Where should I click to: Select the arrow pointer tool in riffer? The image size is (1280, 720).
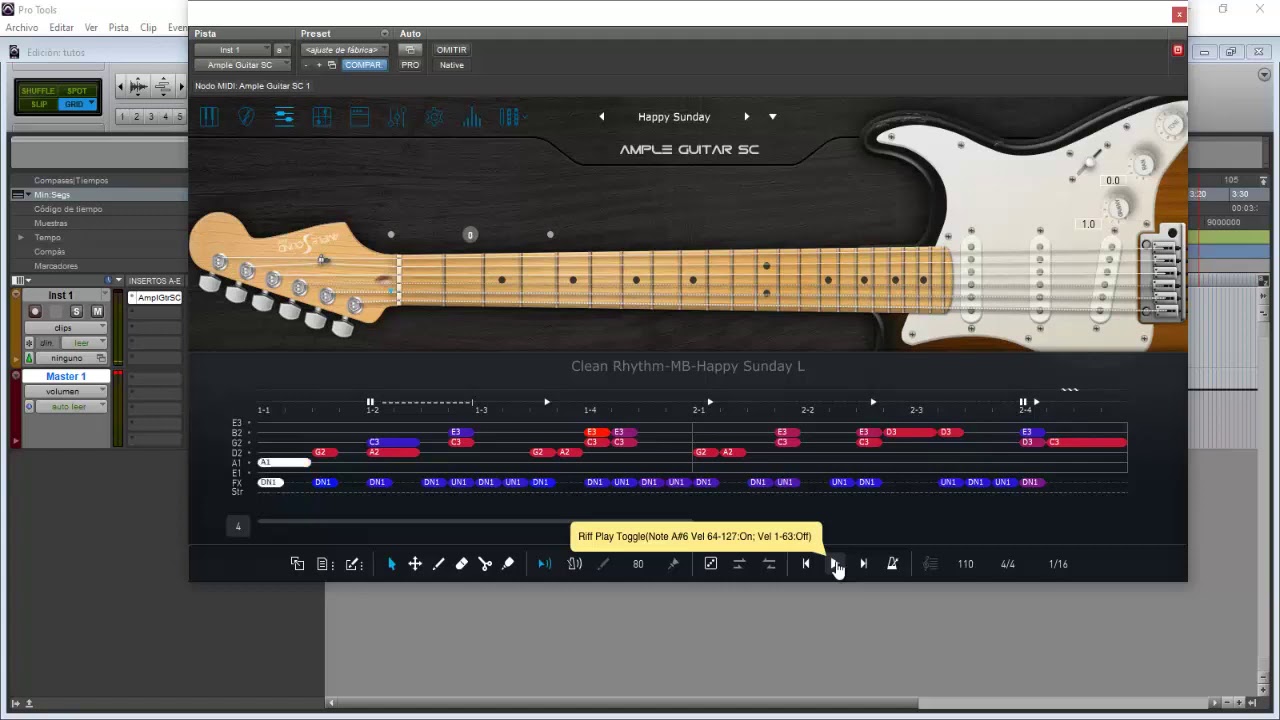391,564
